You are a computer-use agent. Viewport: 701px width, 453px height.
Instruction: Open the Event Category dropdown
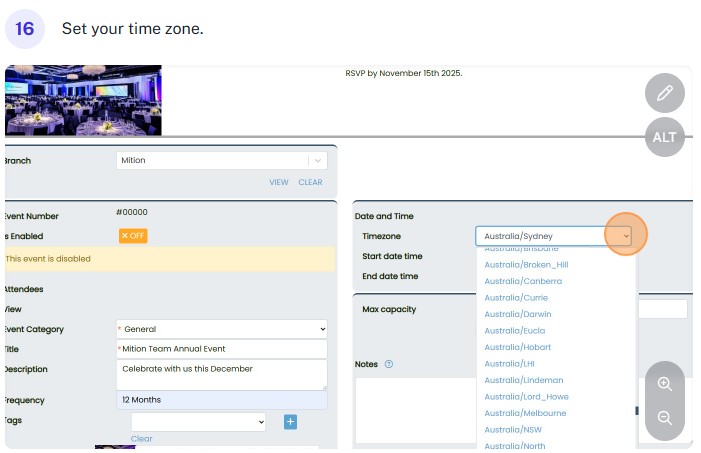click(x=222, y=329)
